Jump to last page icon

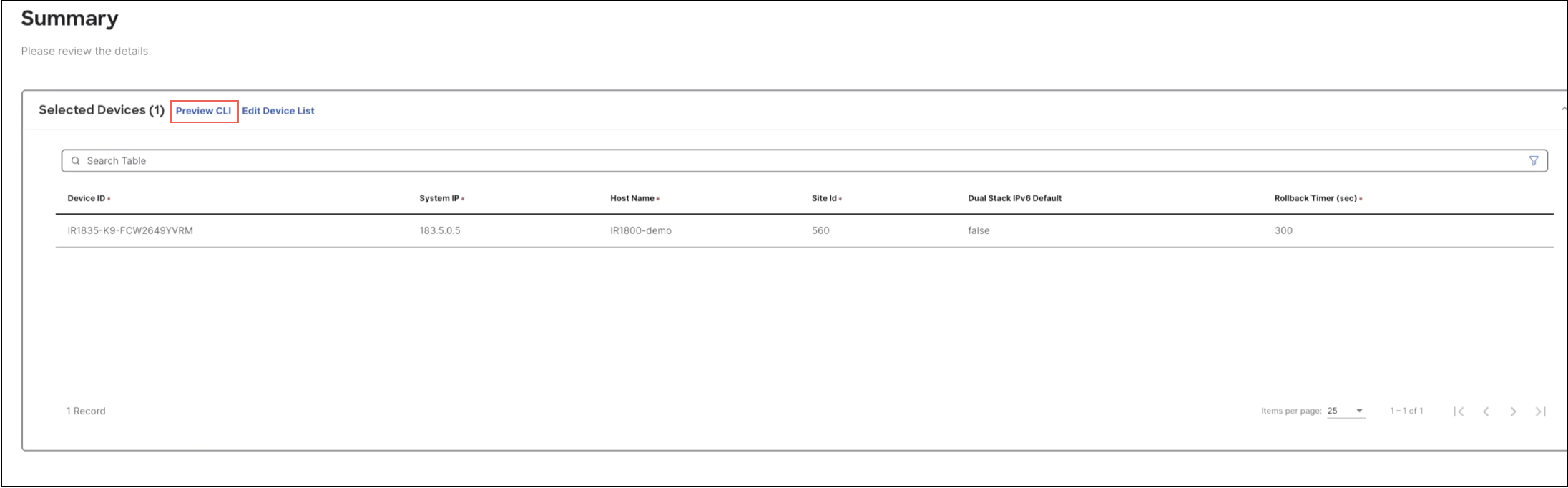pos(1540,411)
